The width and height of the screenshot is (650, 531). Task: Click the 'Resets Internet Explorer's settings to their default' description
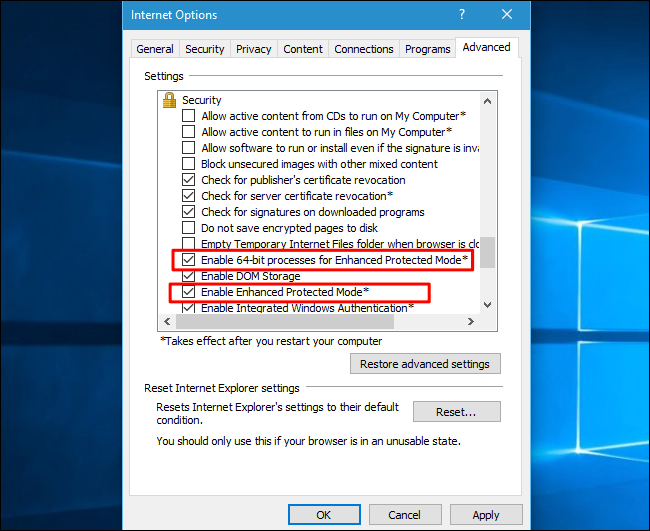(x=277, y=413)
